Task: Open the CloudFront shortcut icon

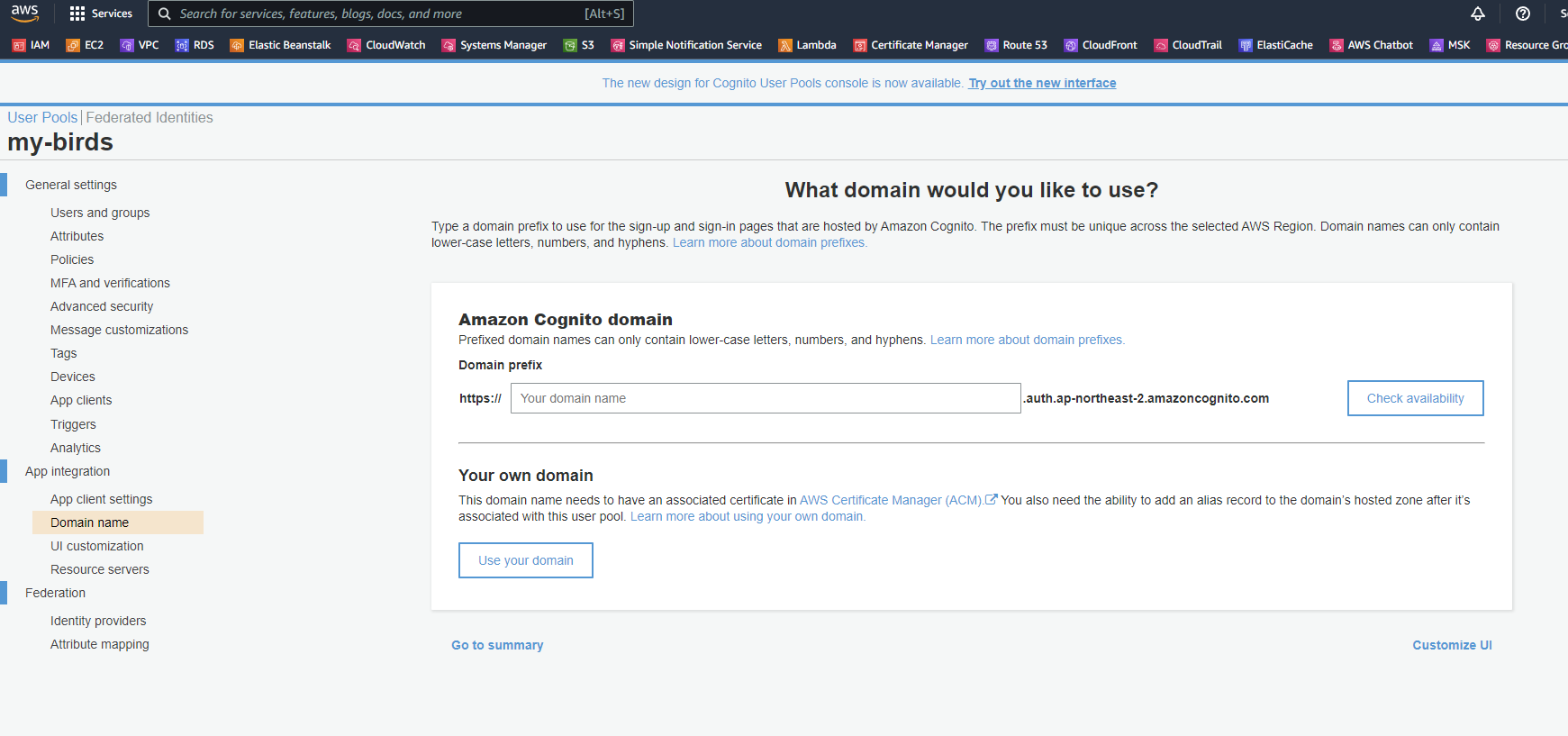Action: pos(1071,45)
